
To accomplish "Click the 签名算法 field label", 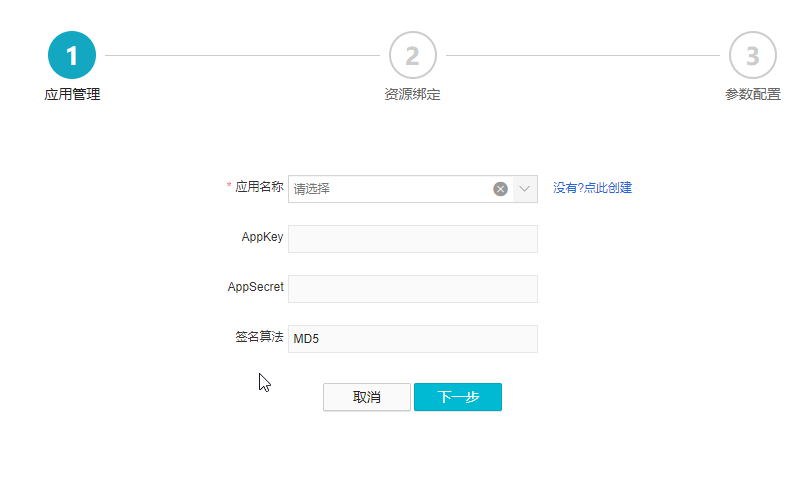I will click(259, 337).
